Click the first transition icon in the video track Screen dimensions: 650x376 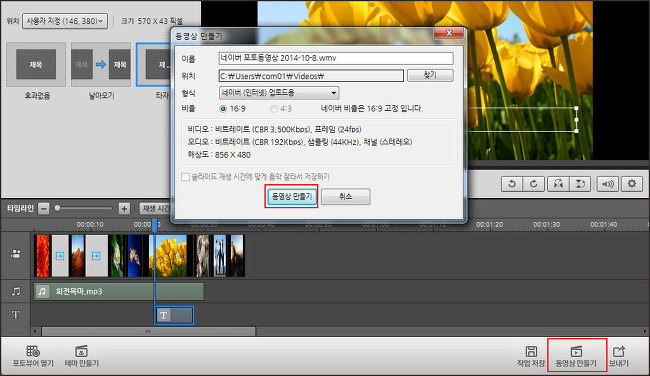tap(60, 256)
